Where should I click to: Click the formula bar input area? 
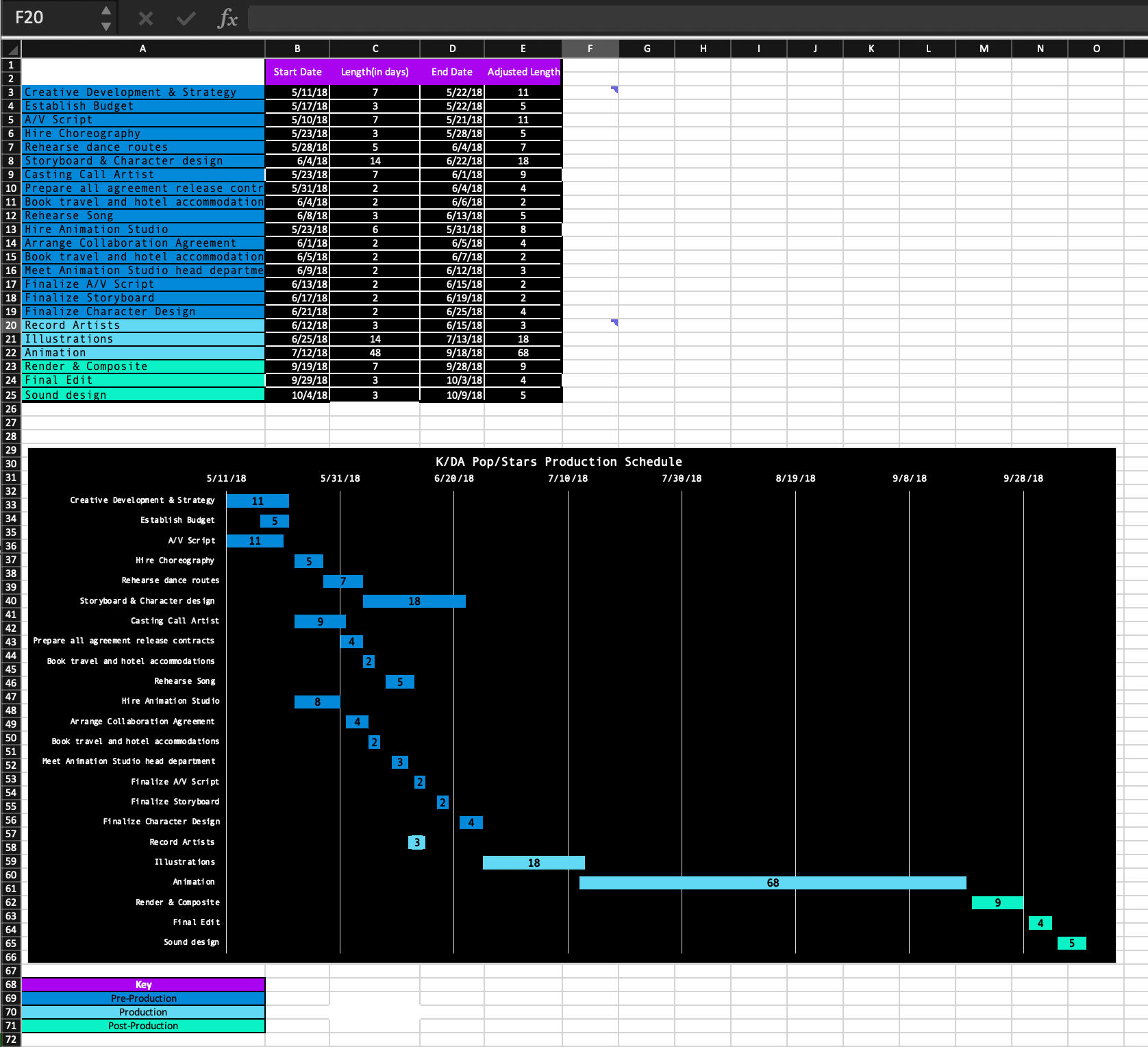[697, 19]
